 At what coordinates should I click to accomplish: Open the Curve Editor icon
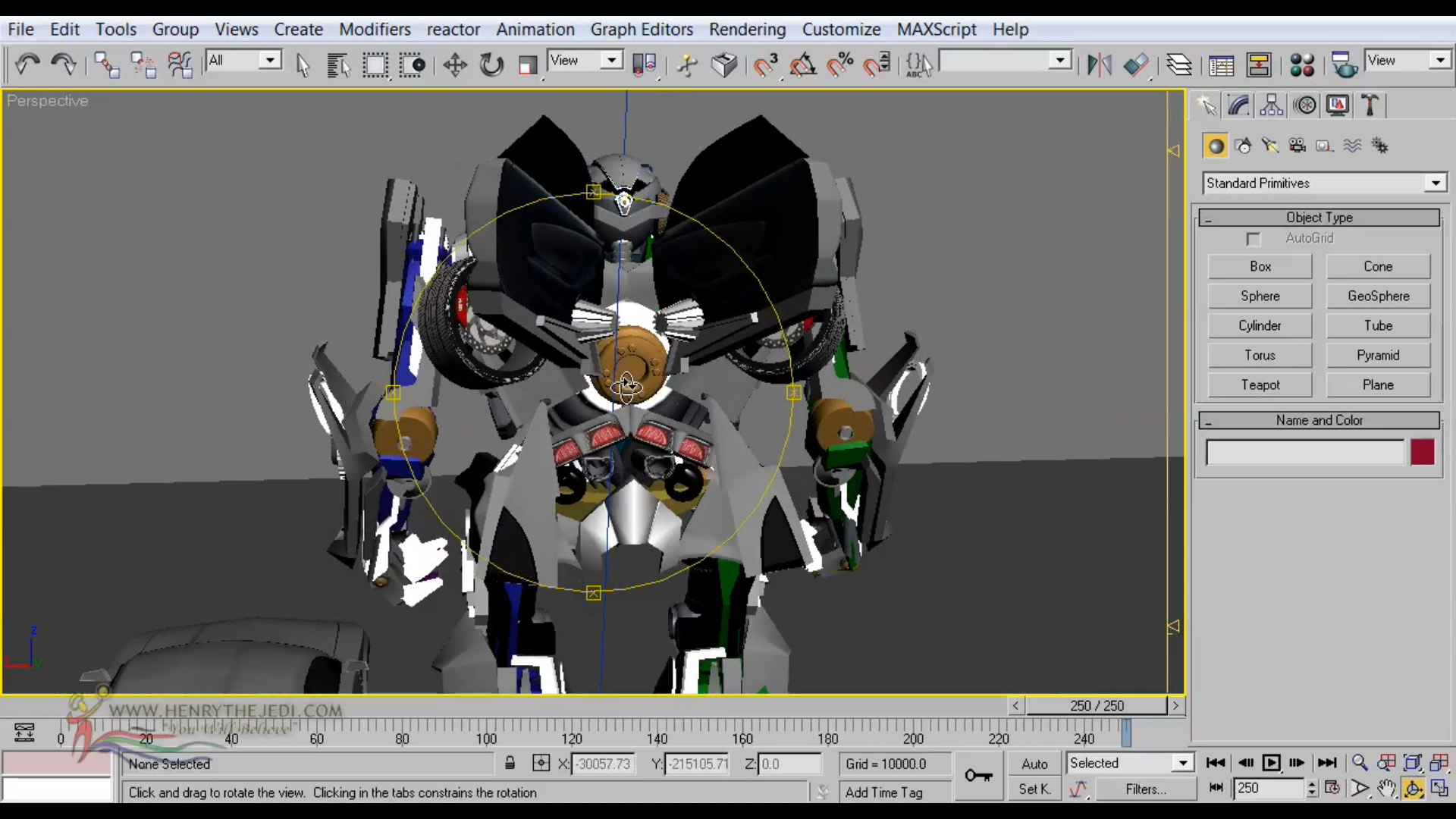pos(1222,65)
